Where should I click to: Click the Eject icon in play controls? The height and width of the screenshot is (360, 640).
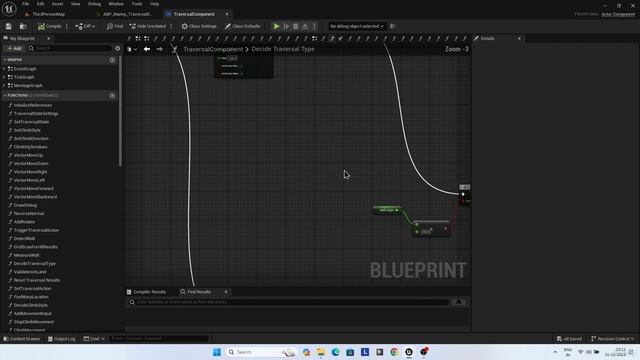305,26
